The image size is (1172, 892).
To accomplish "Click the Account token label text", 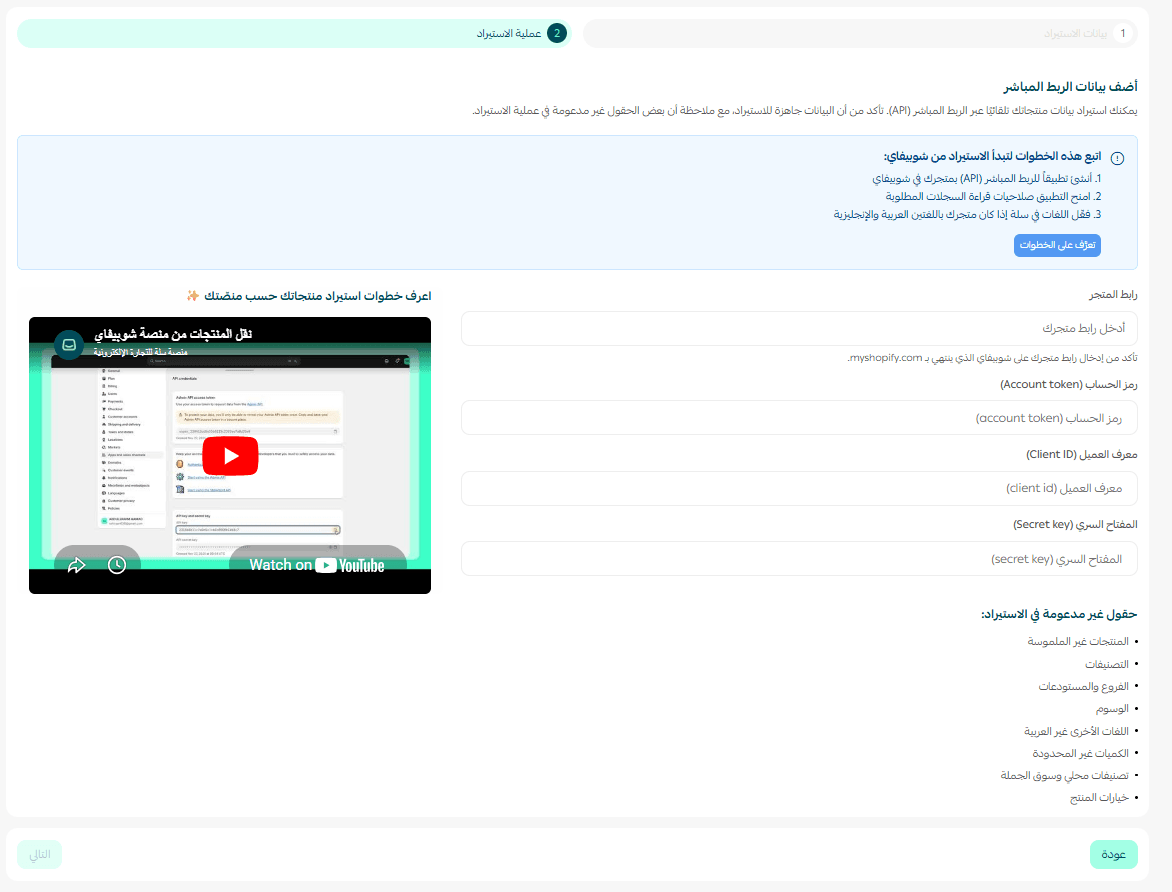I will [x=1069, y=384].
